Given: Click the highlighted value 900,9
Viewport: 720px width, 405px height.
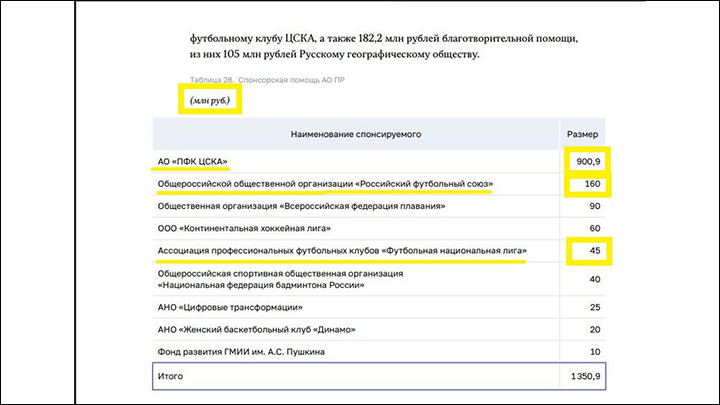Looking at the screenshot, I should pyautogui.click(x=586, y=162).
